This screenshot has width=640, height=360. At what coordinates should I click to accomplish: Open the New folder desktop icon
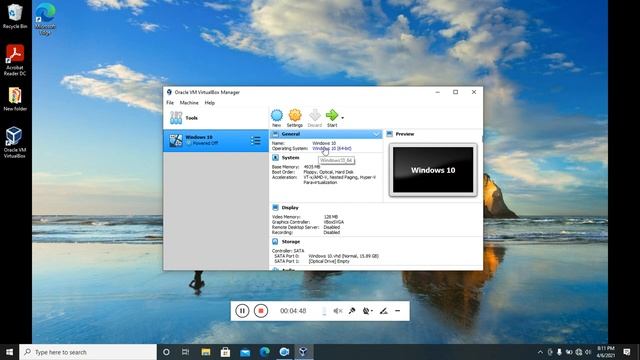click(15, 99)
